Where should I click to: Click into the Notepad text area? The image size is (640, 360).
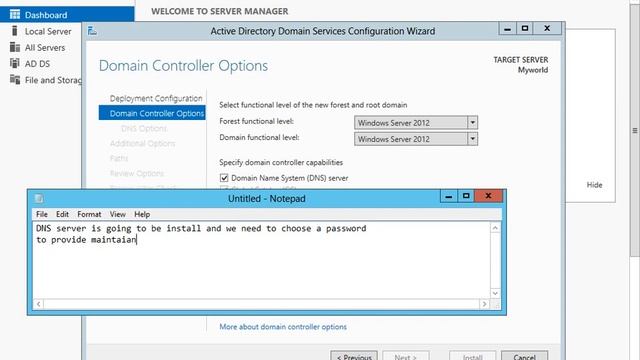coord(261,260)
